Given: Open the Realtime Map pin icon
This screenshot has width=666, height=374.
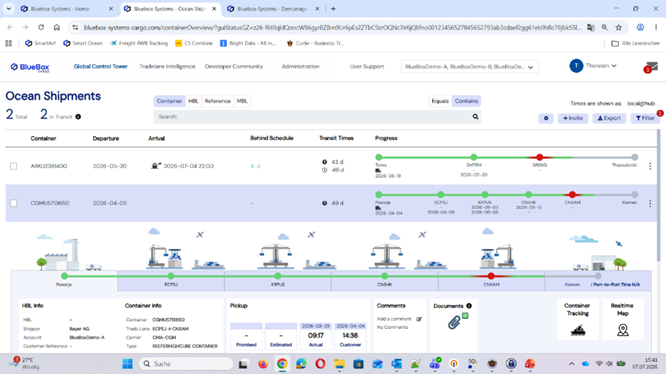Looking at the screenshot, I should pyautogui.click(x=623, y=330).
